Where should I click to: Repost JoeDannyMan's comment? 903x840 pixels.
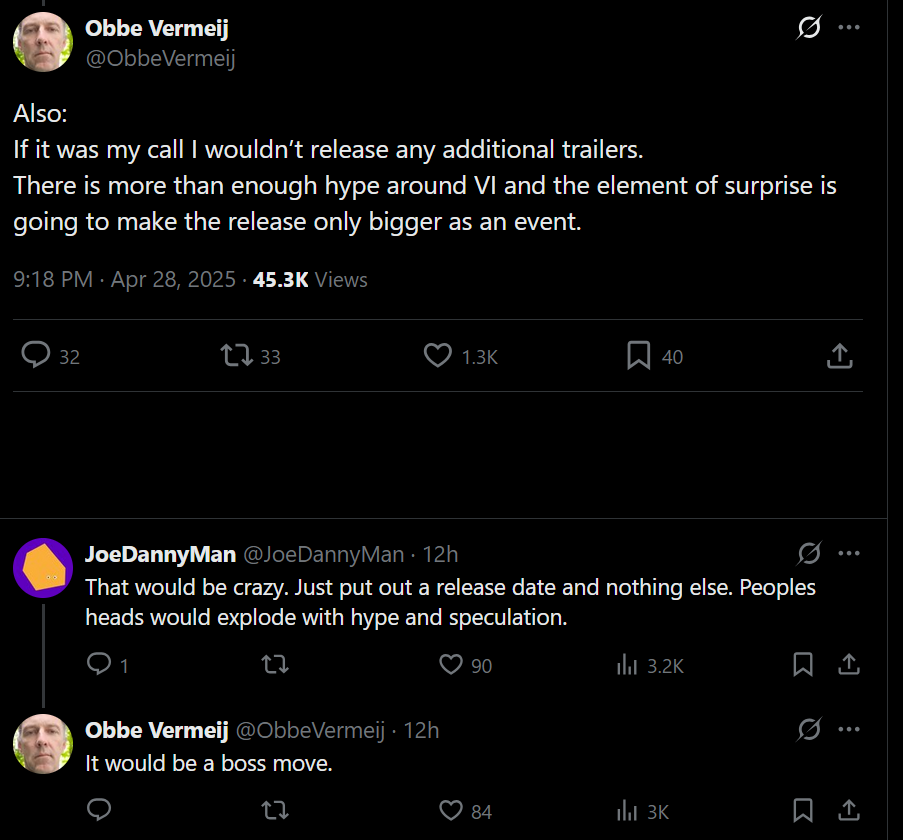coord(274,664)
